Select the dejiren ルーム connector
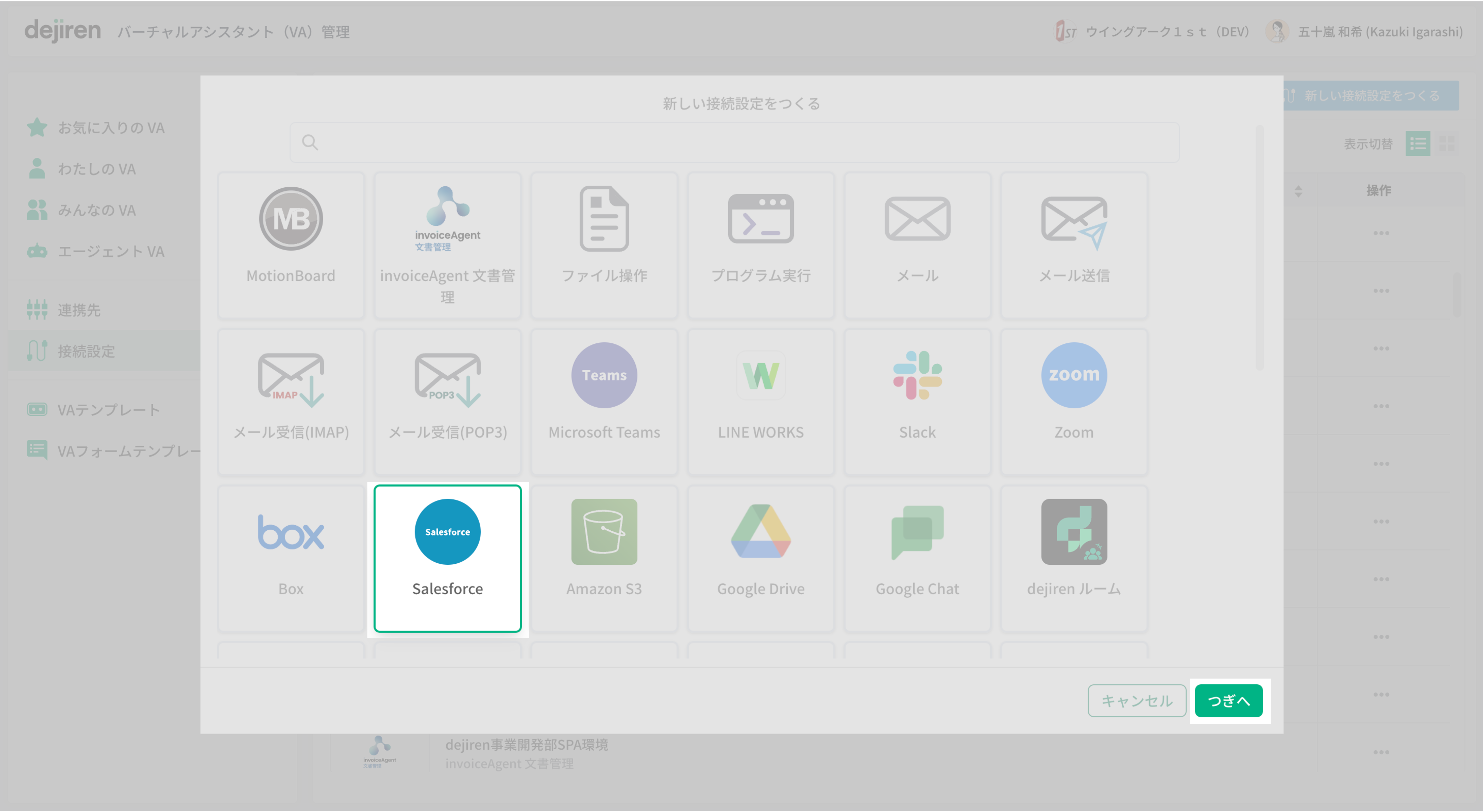The width and height of the screenshot is (1483, 812). pos(1074,558)
